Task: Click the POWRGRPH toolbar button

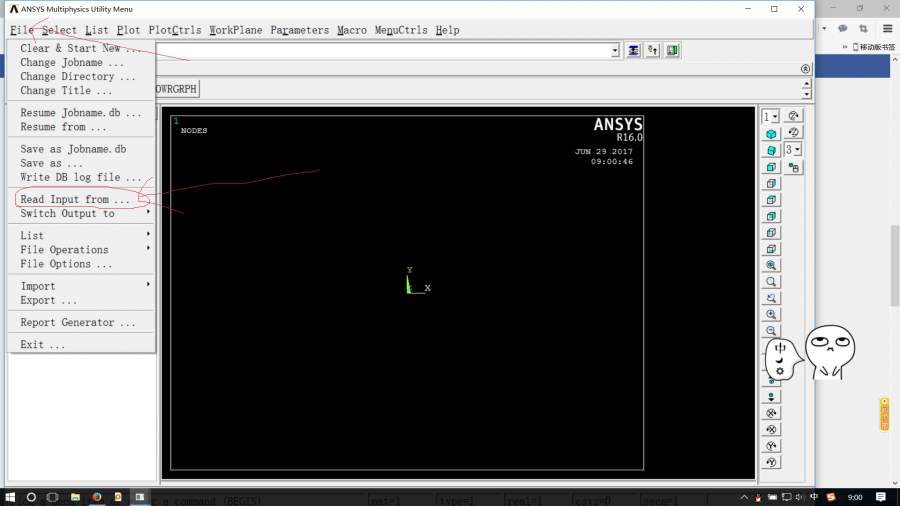Action: point(177,89)
